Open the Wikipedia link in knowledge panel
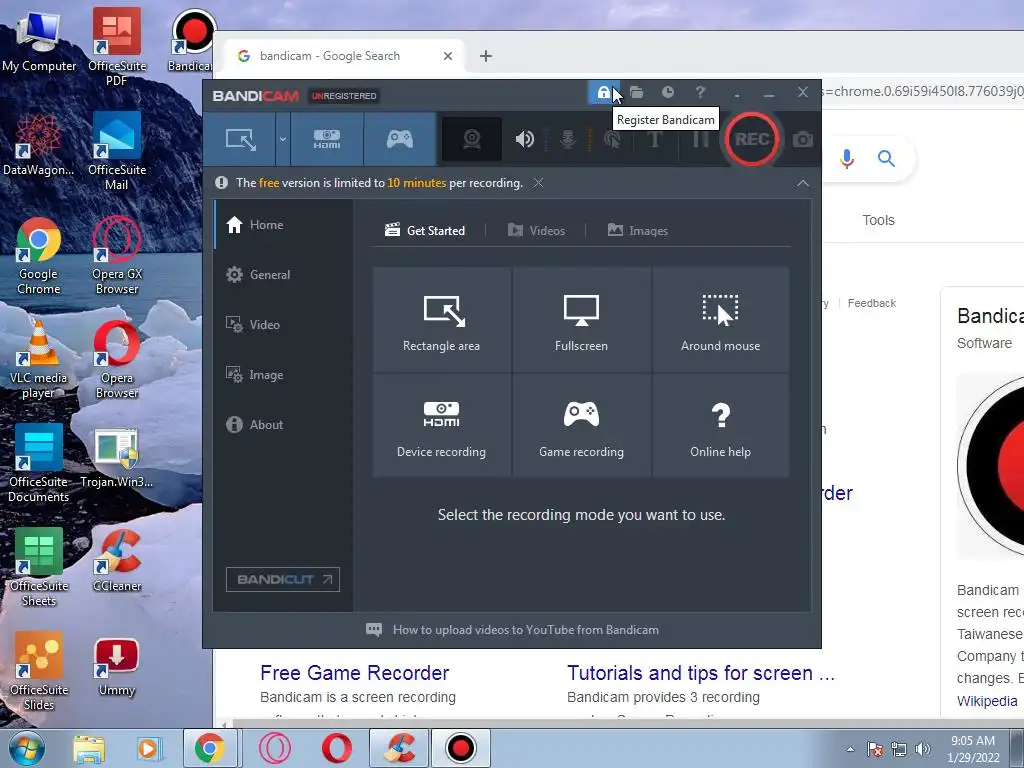This screenshot has width=1024, height=768. 987,701
